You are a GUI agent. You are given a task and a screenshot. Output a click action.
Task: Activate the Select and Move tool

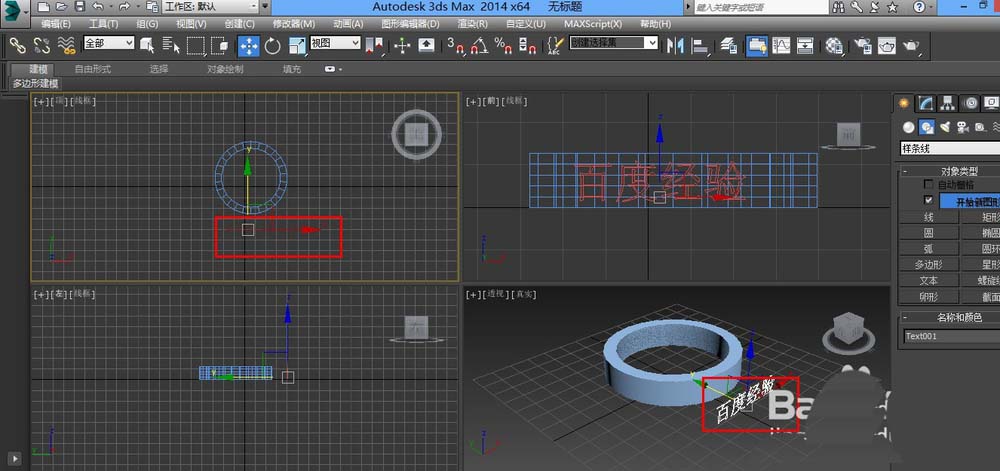tap(249, 45)
